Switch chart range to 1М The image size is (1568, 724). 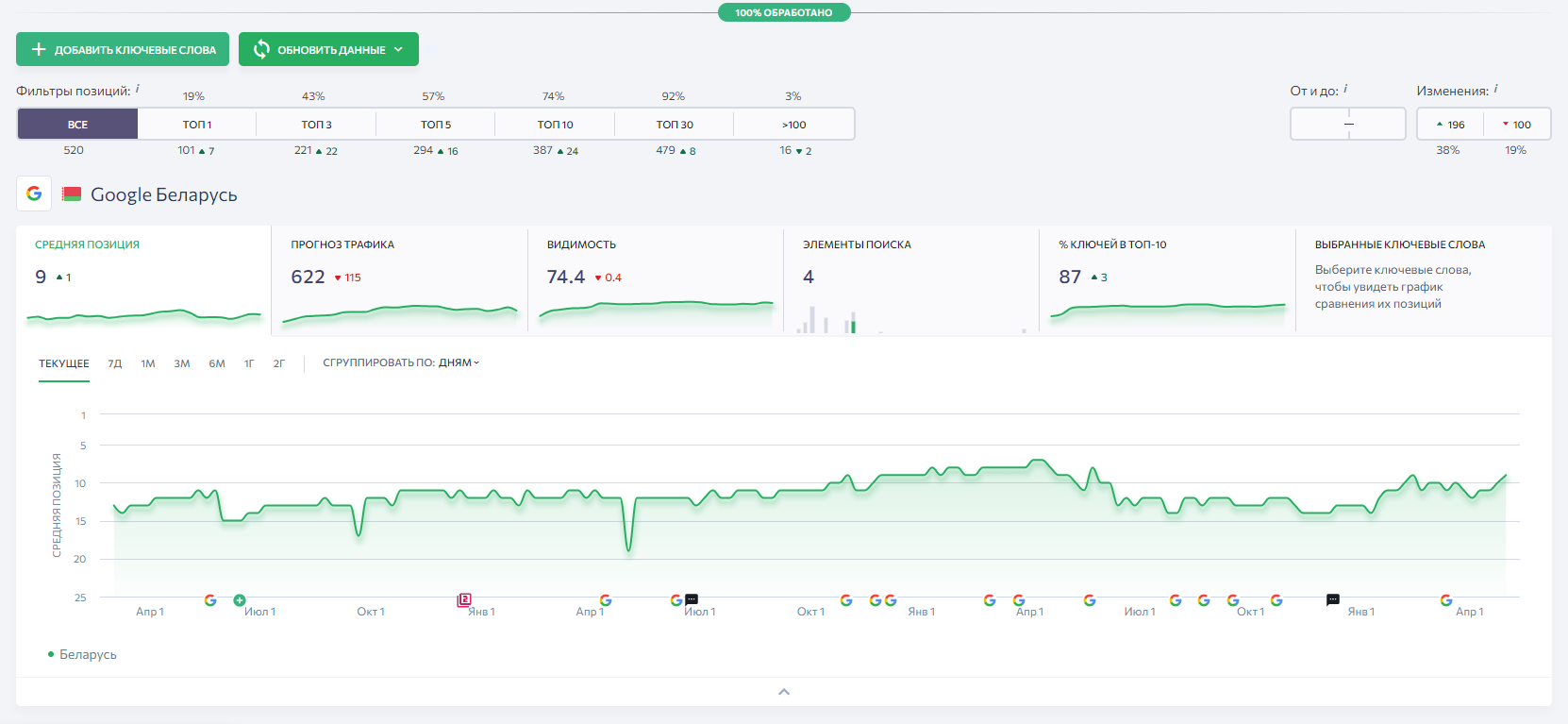tap(148, 363)
